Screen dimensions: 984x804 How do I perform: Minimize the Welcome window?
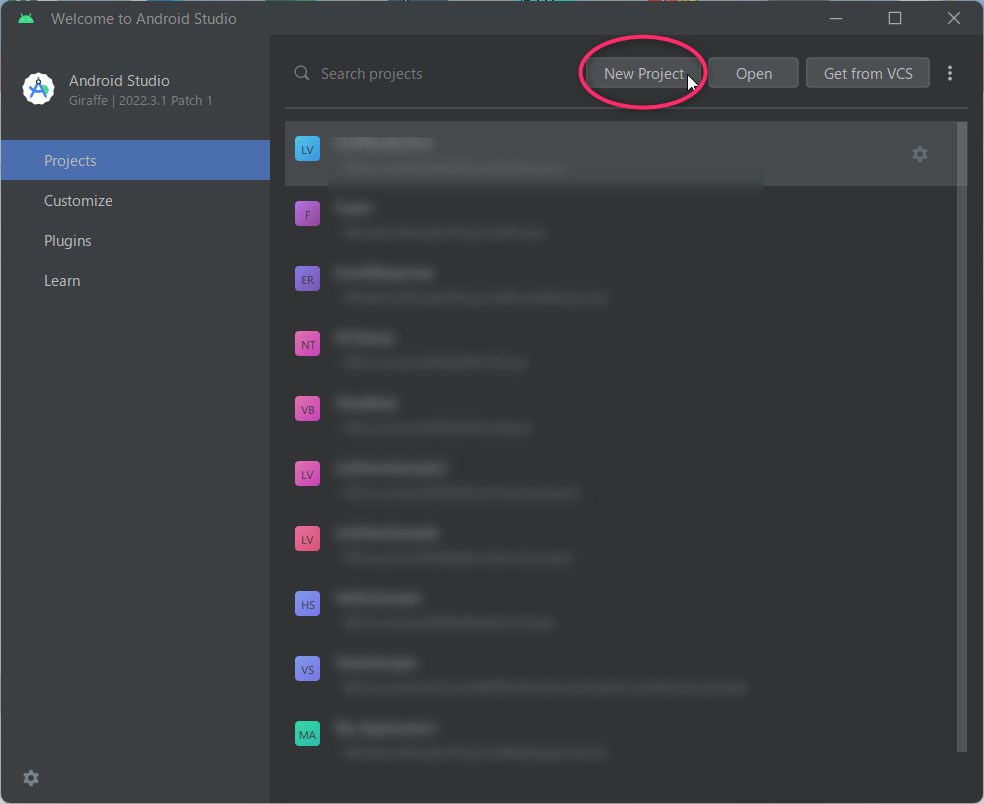[x=836, y=18]
